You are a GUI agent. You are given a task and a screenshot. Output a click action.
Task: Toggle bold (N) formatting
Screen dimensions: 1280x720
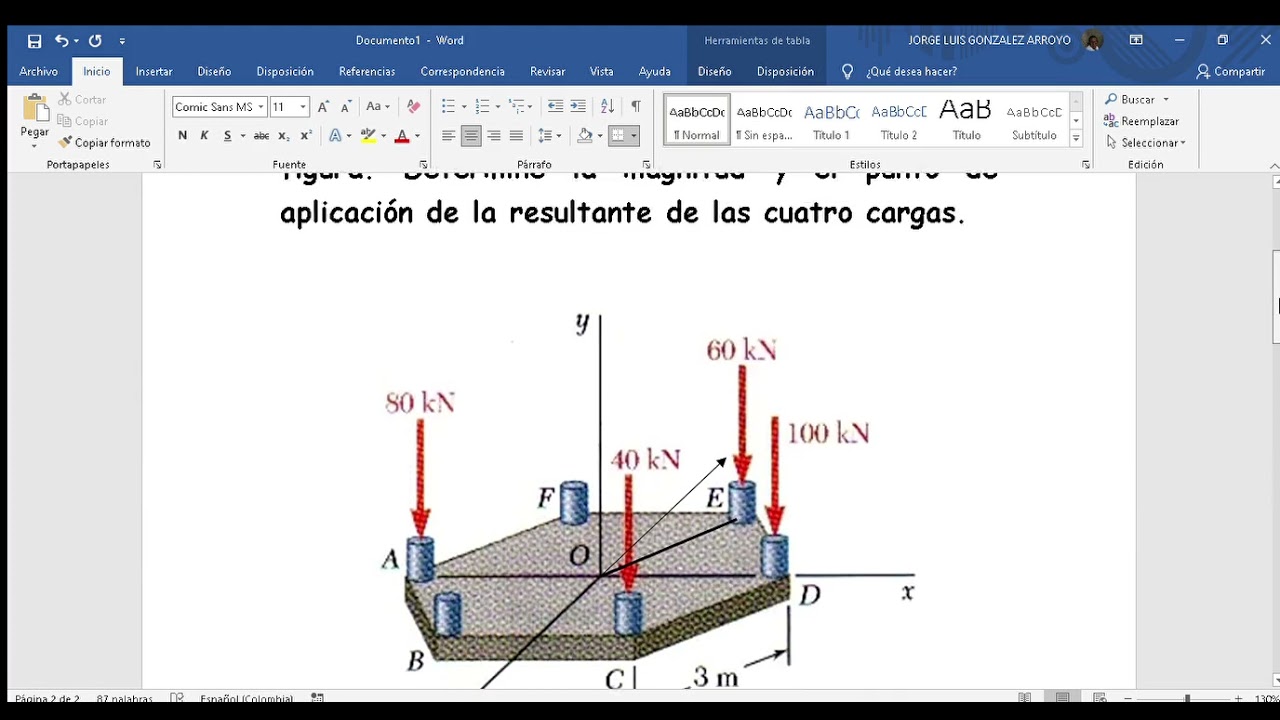point(182,136)
